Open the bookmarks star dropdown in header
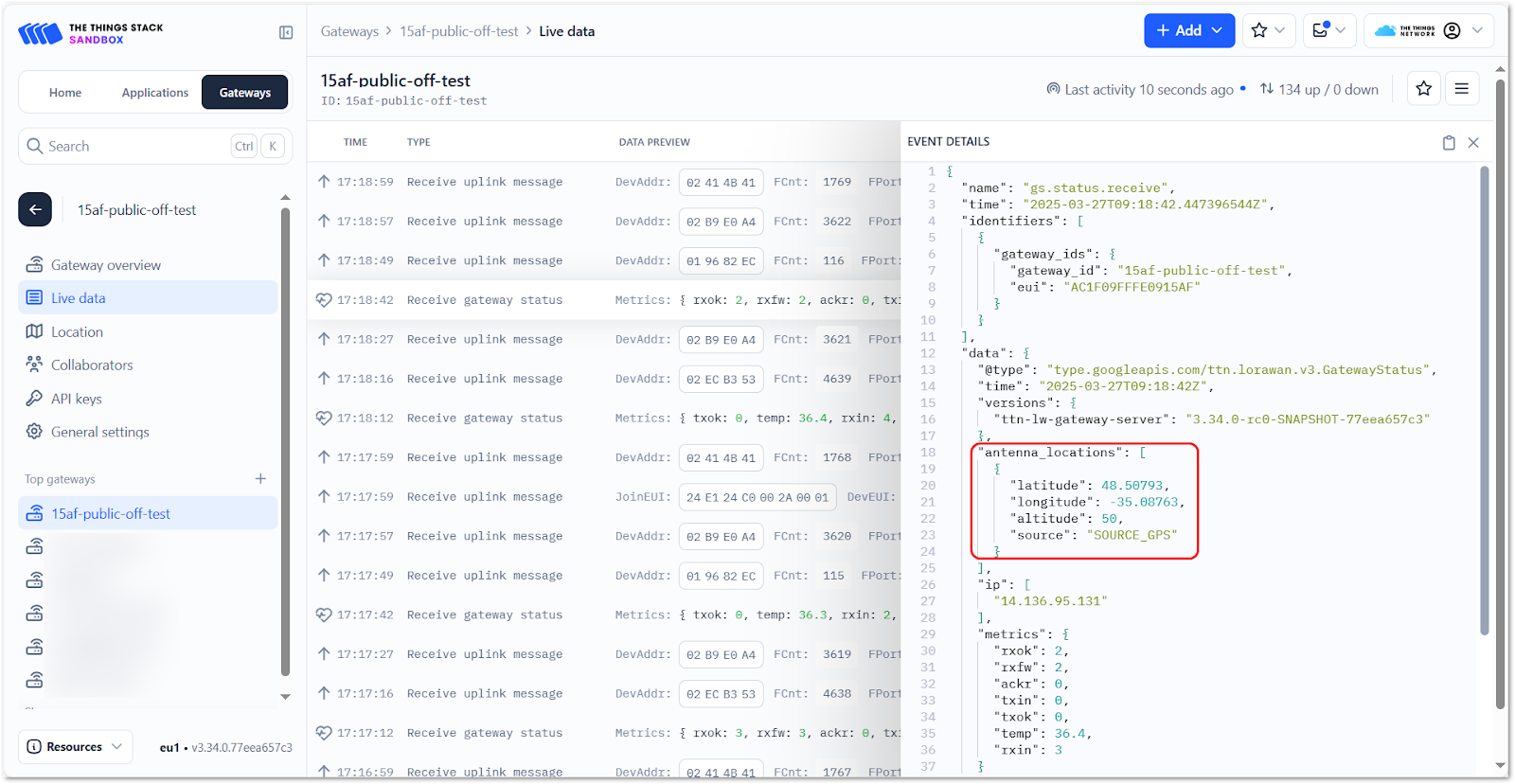1515x784 pixels. pyautogui.click(x=1269, y=31)
